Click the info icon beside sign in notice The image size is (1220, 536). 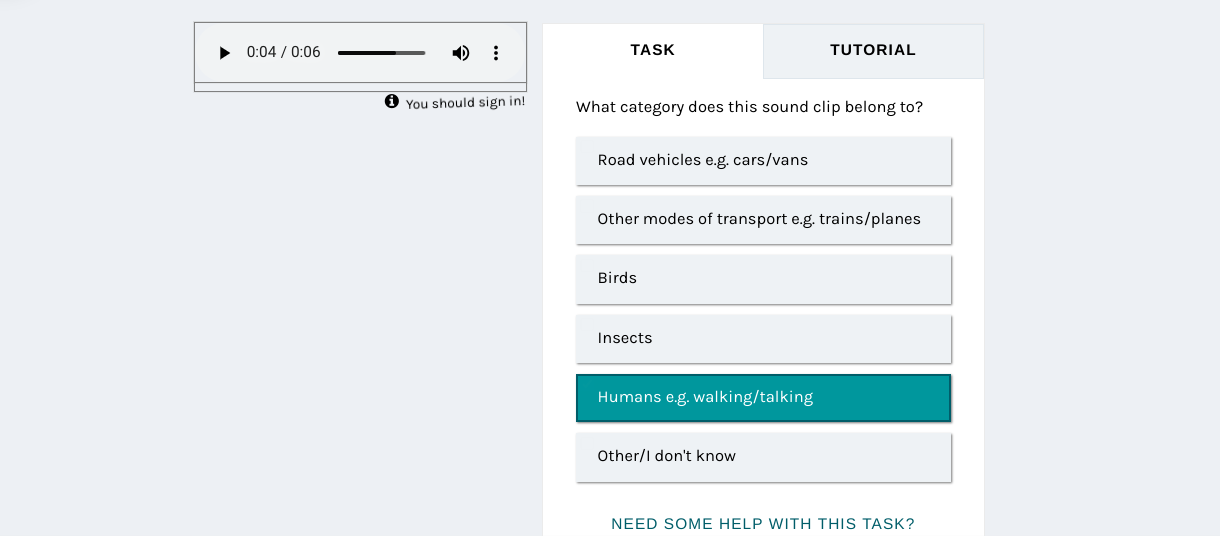point(392,101)
